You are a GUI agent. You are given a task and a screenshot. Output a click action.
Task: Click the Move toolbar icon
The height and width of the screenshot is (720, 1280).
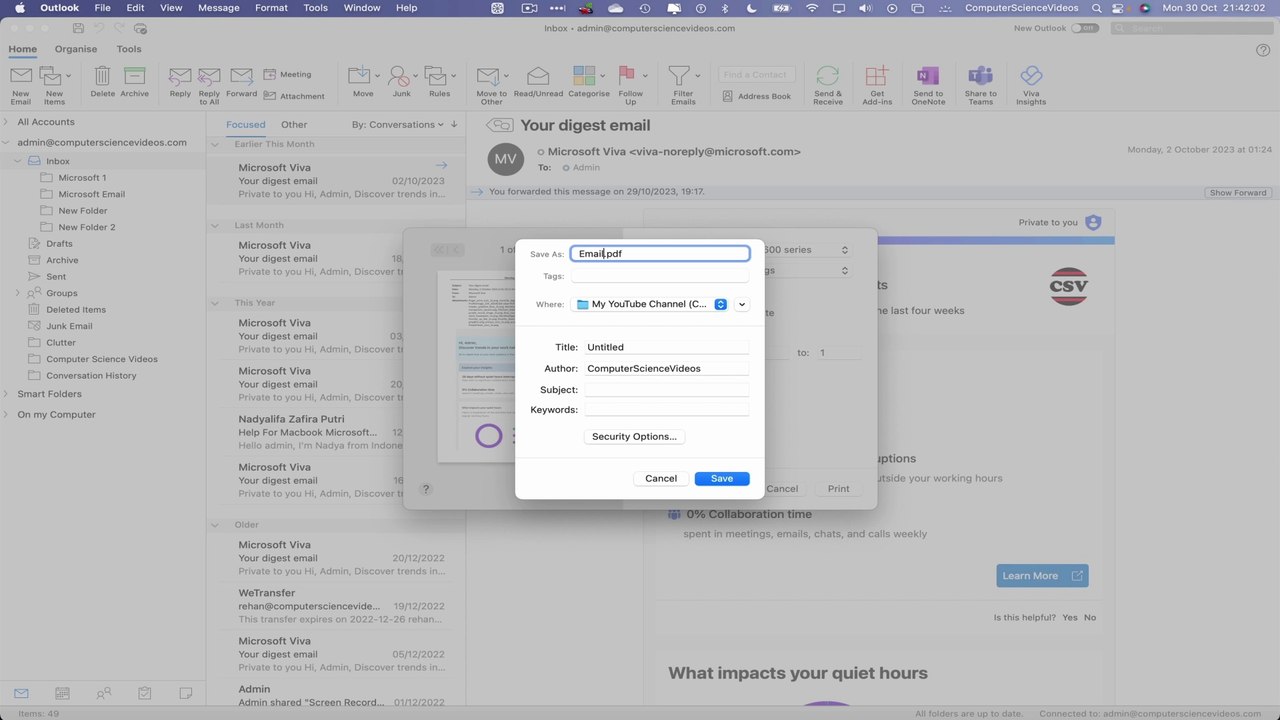[360, 76]
